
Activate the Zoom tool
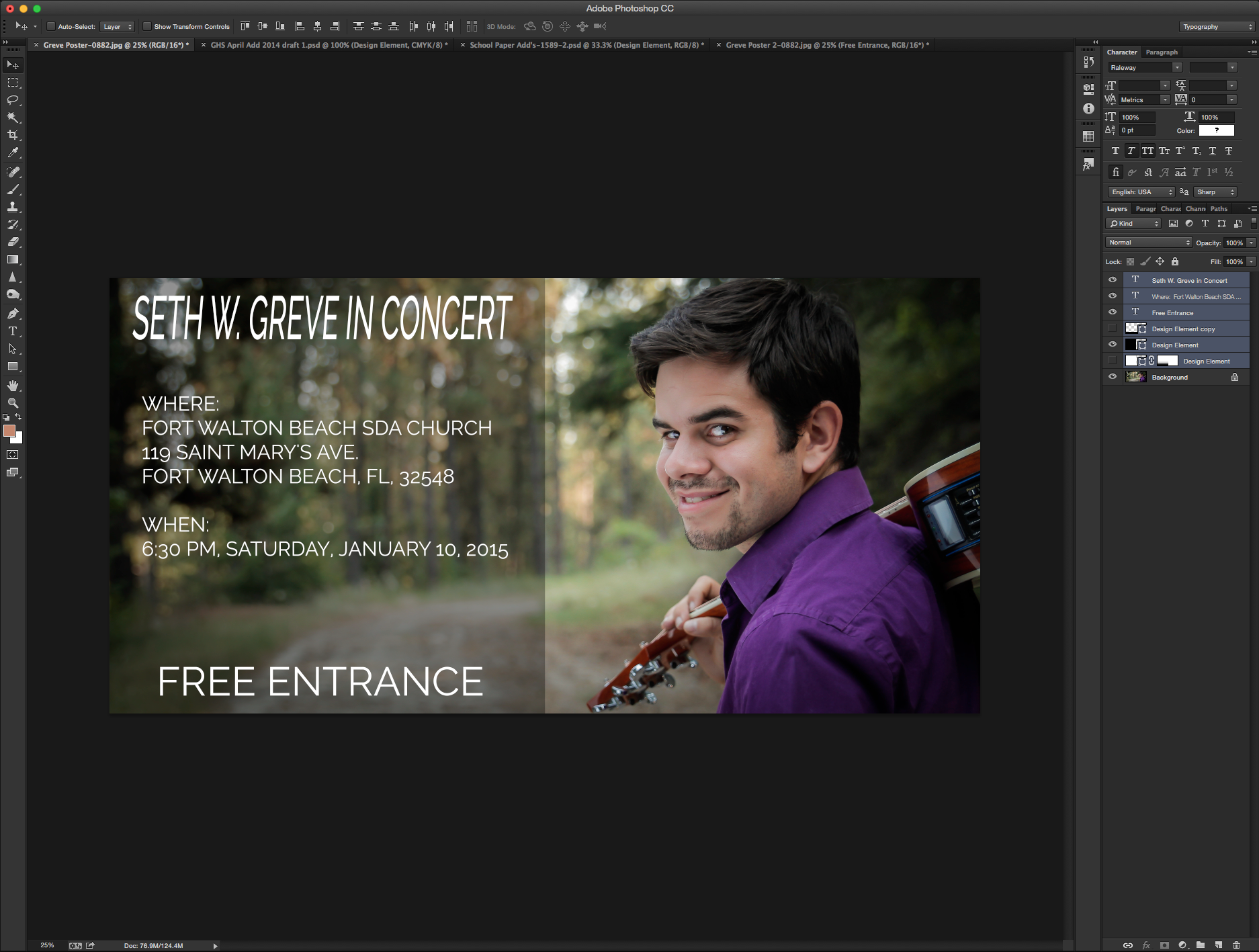[x=13, y=403]
